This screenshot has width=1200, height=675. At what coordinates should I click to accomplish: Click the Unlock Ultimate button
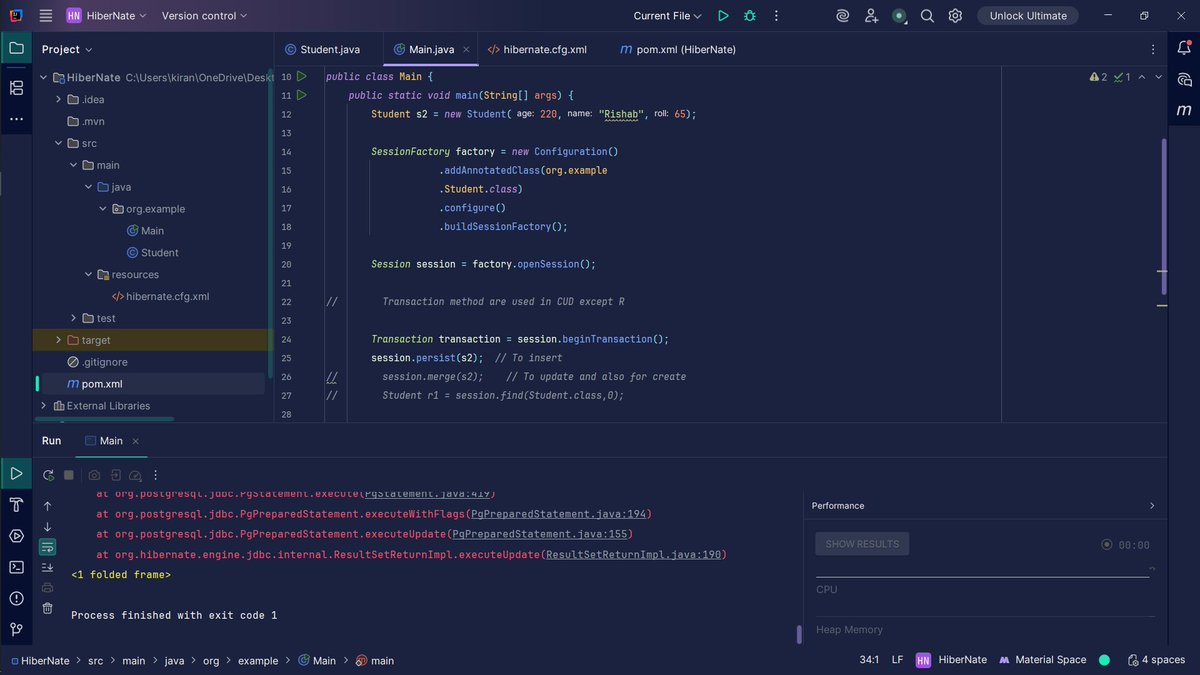[x=1028, y=16]
